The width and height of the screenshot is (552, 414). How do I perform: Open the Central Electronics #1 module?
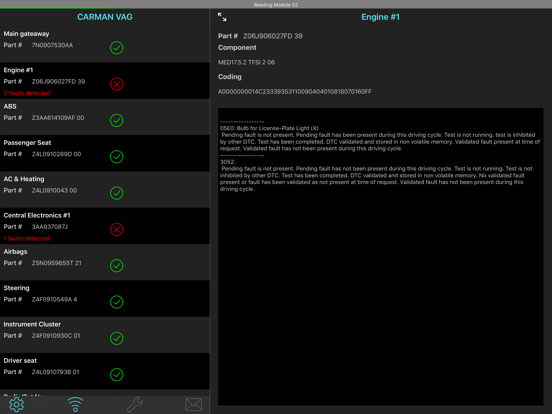tap(105, 226)
